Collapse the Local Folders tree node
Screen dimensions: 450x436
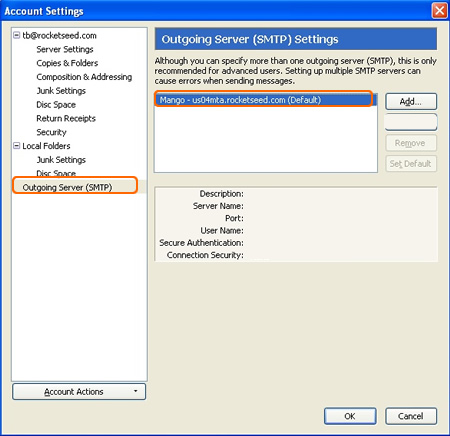(16, 146)
